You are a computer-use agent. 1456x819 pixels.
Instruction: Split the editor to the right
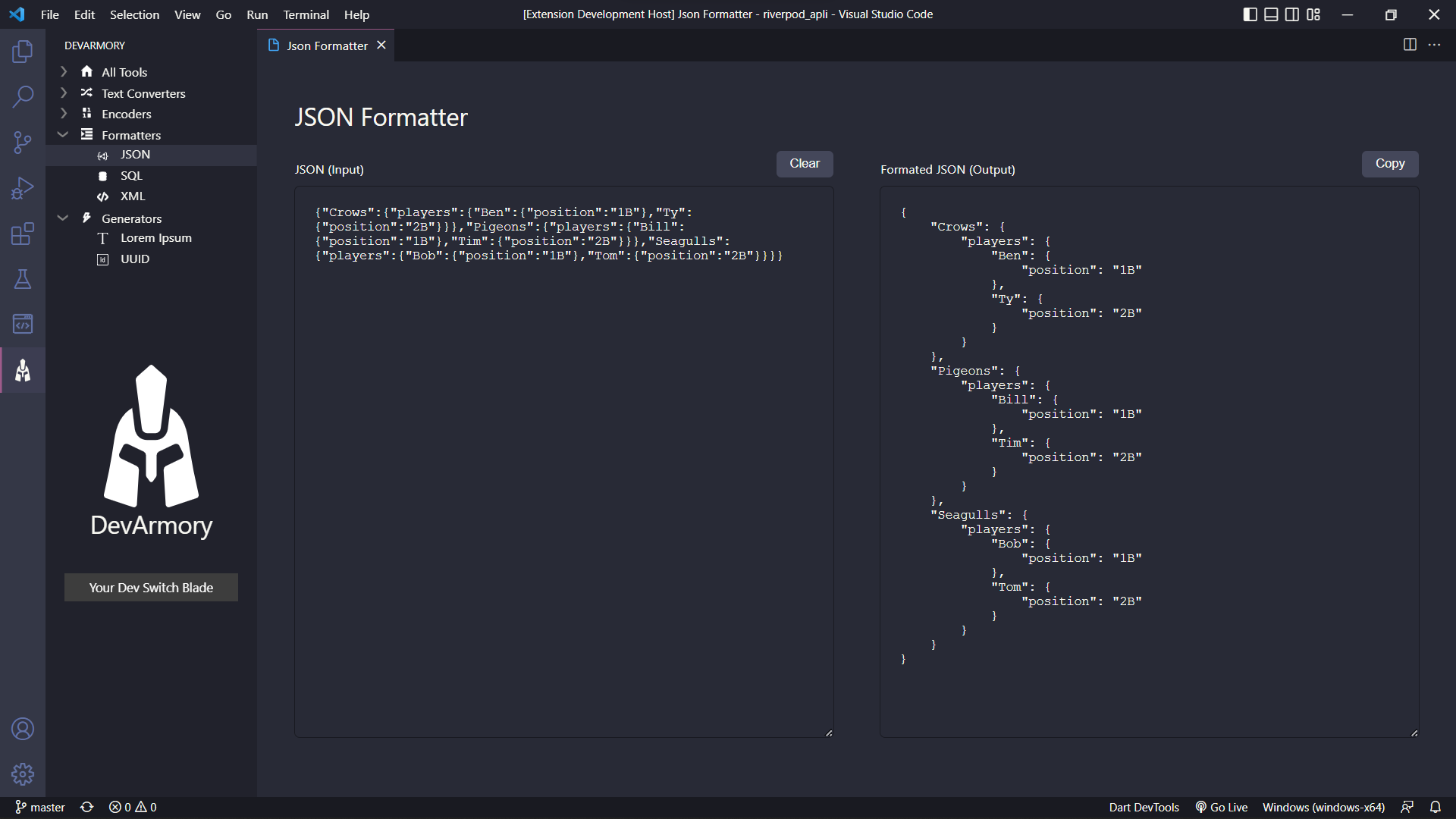1410,45
